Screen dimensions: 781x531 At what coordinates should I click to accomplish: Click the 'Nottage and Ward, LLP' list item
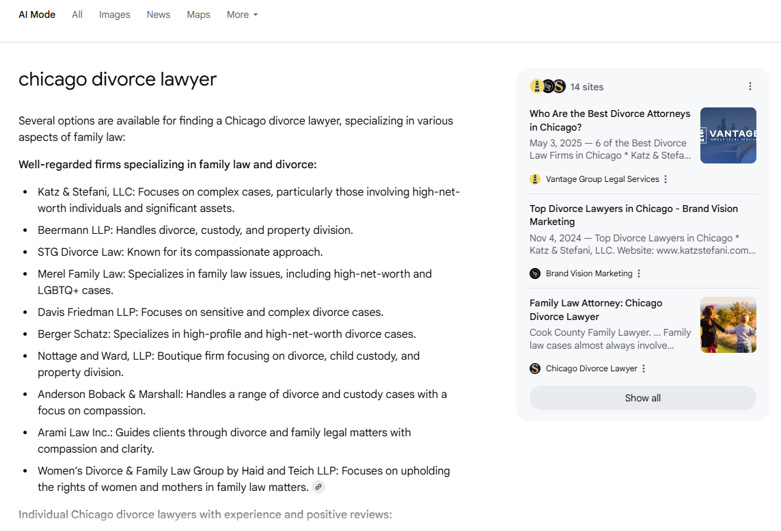coord(229,364)
